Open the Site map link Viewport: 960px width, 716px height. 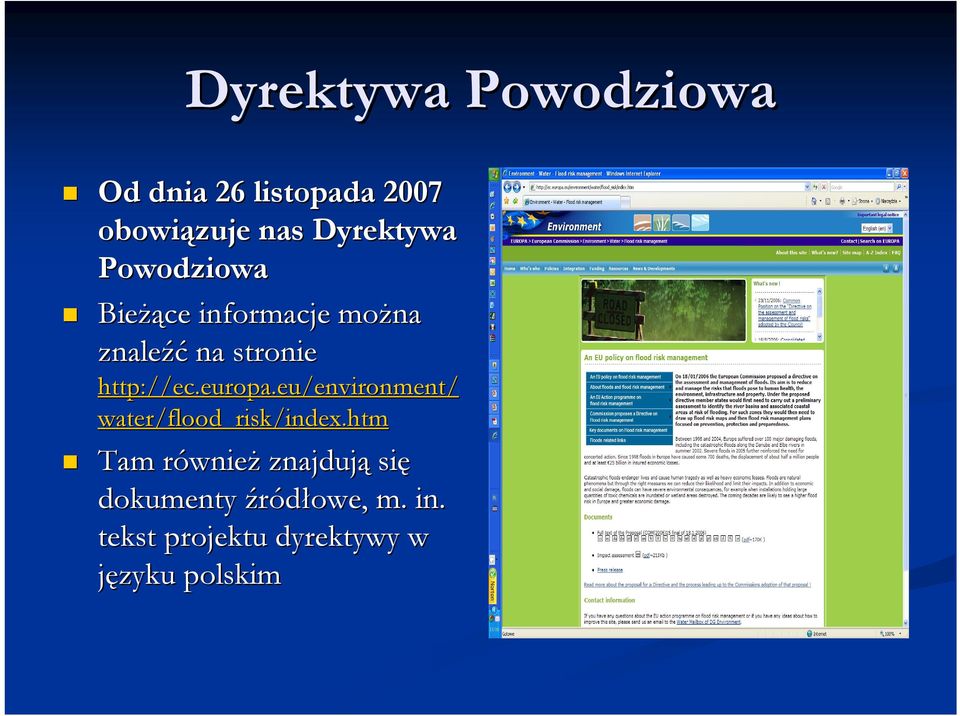point(852,252)
